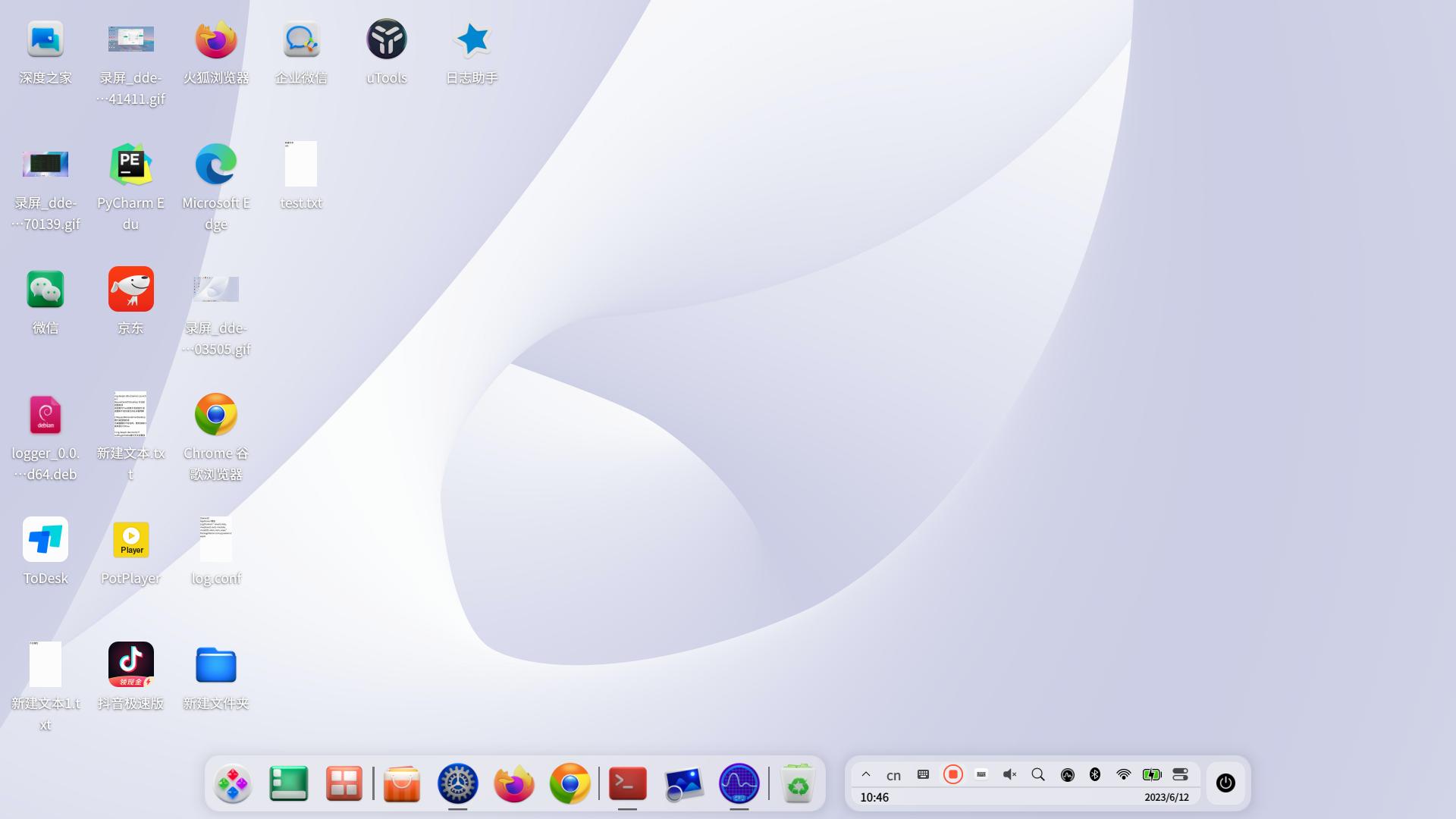The image size is (1456, 819).
Task: Launch Firefox from the dock
Action: coord(514,783)
